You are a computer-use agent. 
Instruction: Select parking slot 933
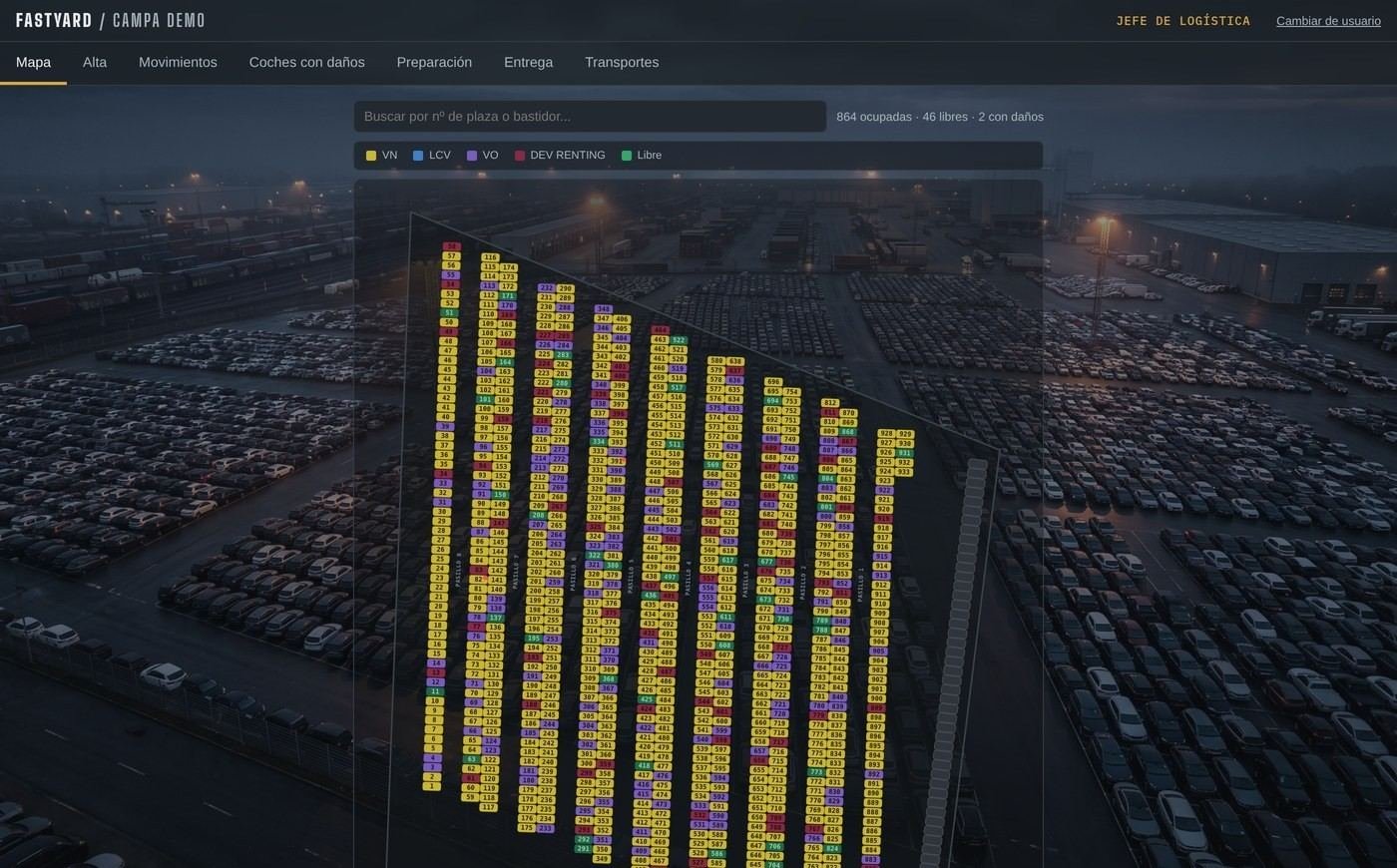pyautogui.click(x=904, y=472)
